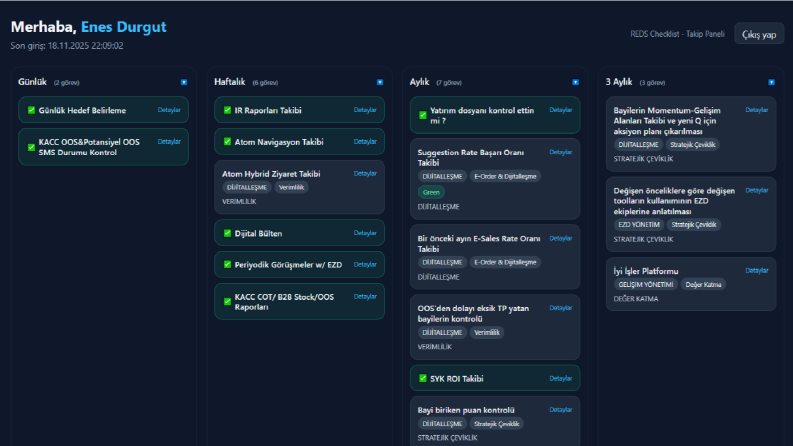Open Detaylar for SYK ROI Takibi

pos(560,378)
